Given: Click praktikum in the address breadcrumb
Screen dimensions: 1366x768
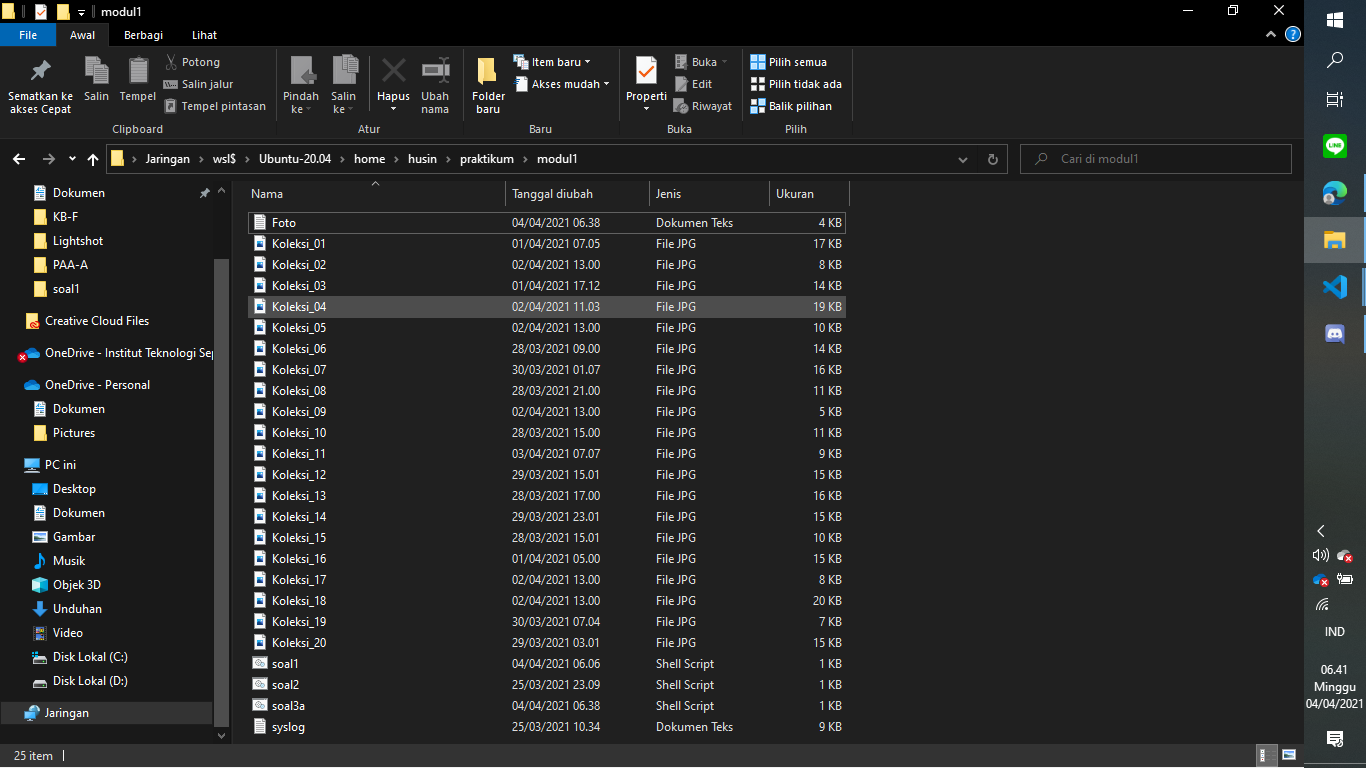Looking at the screenshot, I should (487, 159).
